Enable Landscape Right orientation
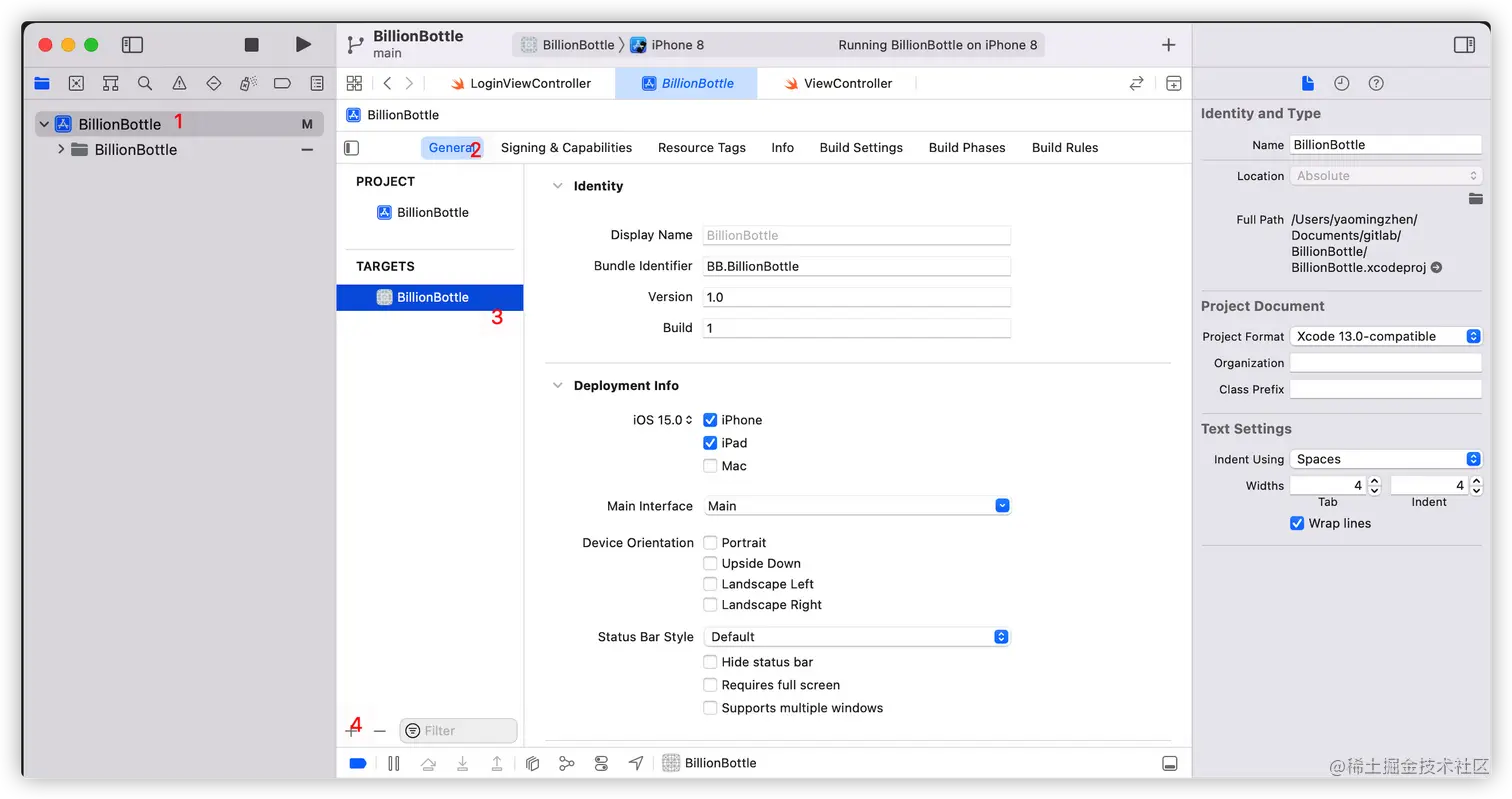 (710, 605)
